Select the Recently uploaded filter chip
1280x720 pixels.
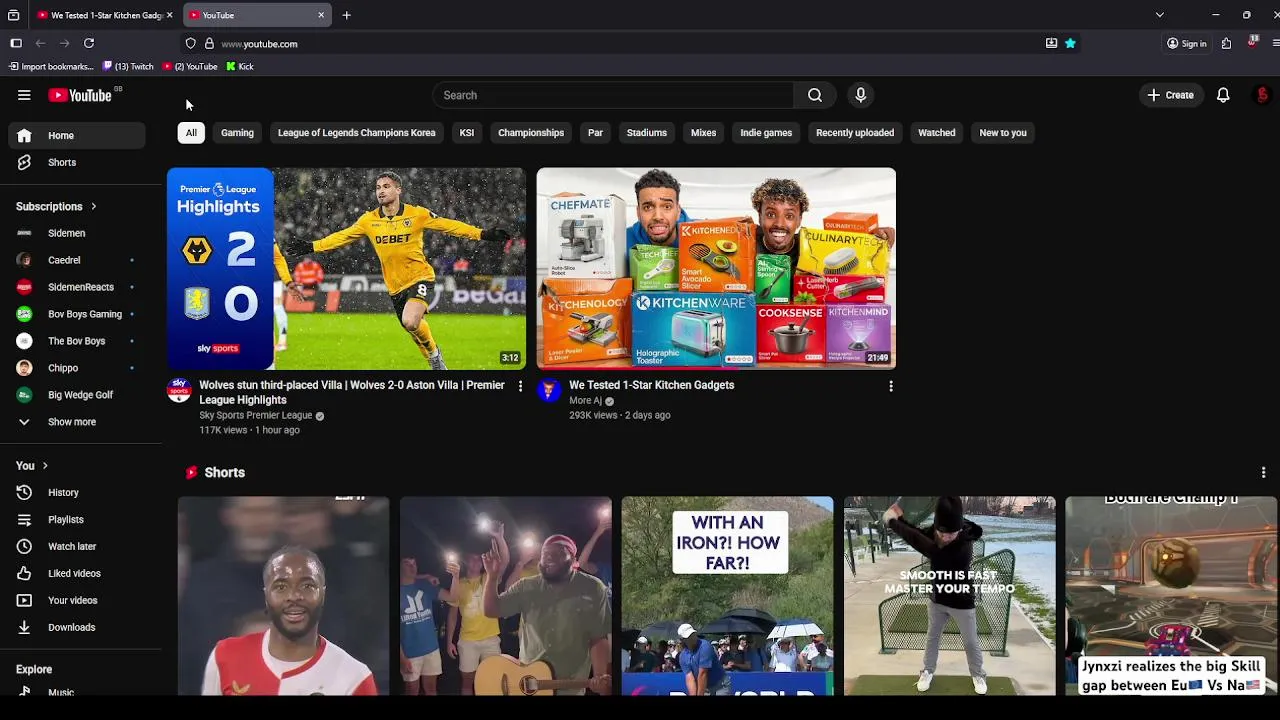(855, 132)
